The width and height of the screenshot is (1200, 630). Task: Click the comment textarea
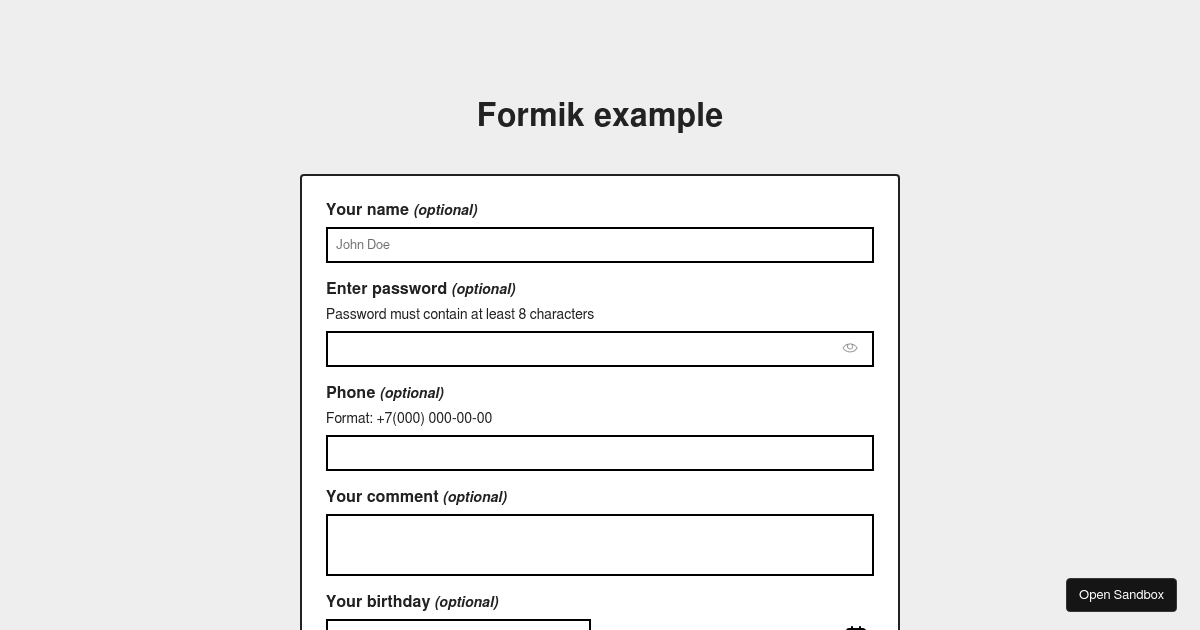click(600, 545)
